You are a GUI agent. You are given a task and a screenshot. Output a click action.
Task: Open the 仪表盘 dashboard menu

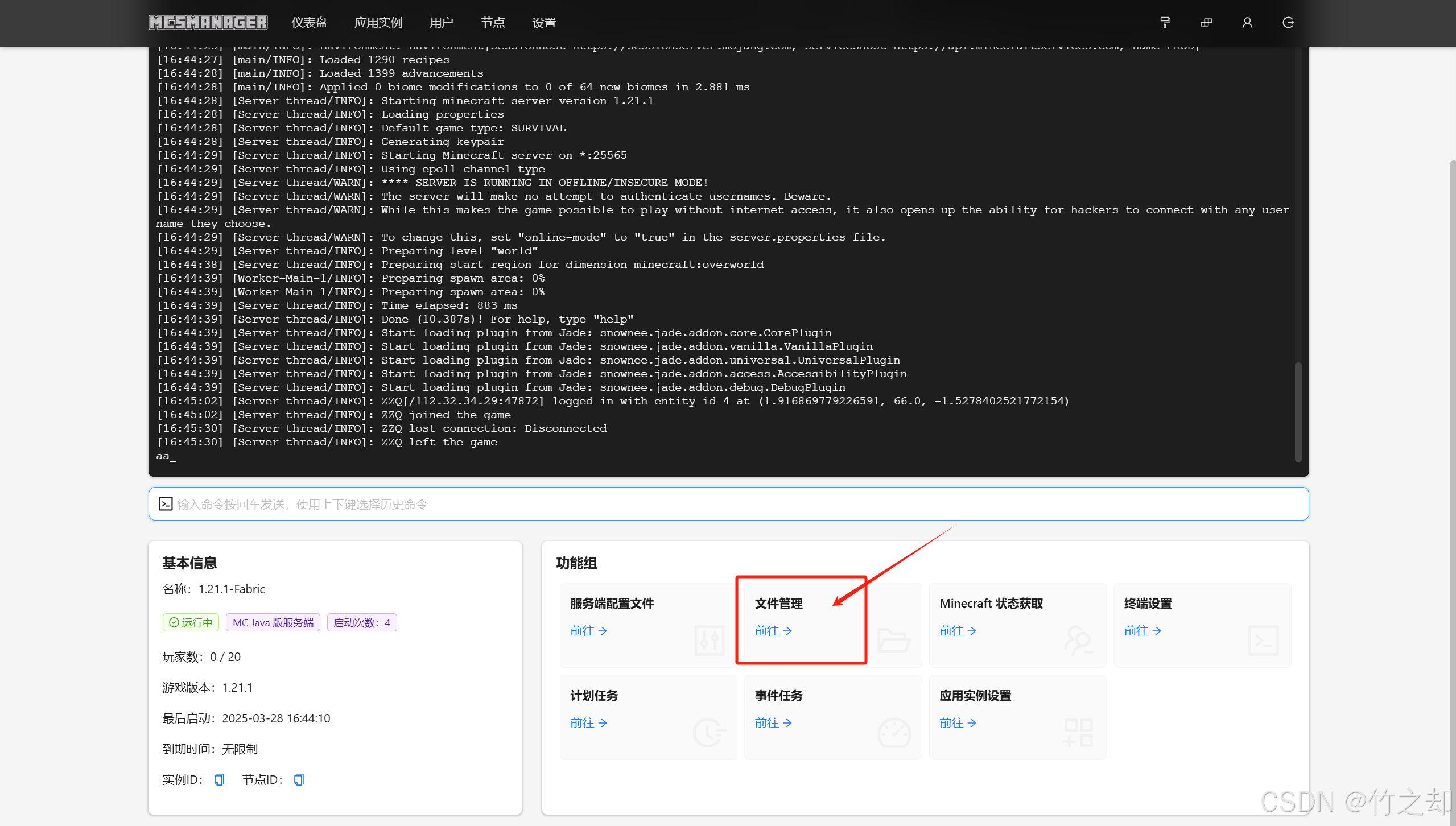[x=309, y=23]
